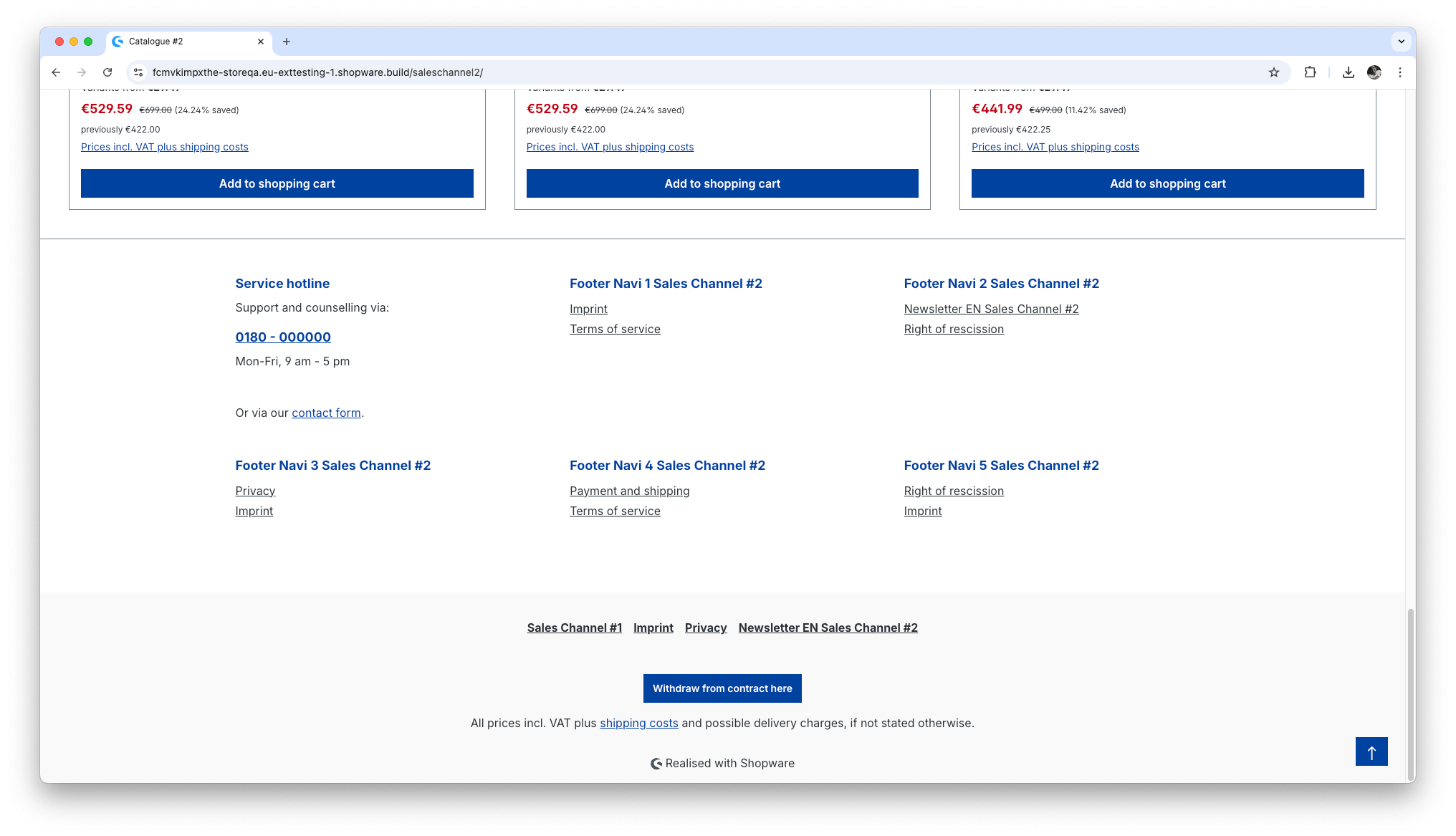Open a new browser tab
1456x836 pixels.
(287, 42)
